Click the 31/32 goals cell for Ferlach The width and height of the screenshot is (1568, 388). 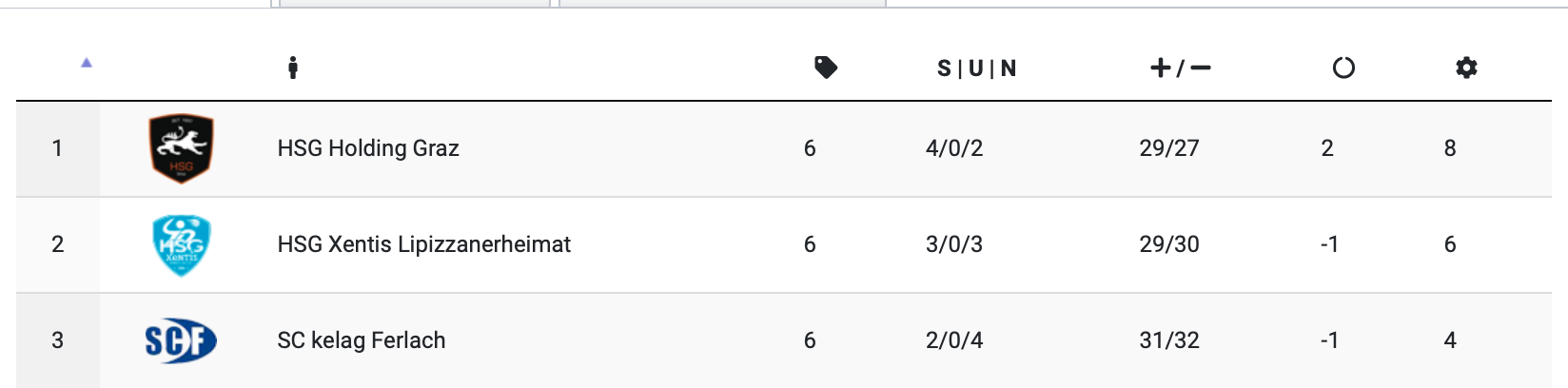pyautogui.click(x=1169, y=340)
